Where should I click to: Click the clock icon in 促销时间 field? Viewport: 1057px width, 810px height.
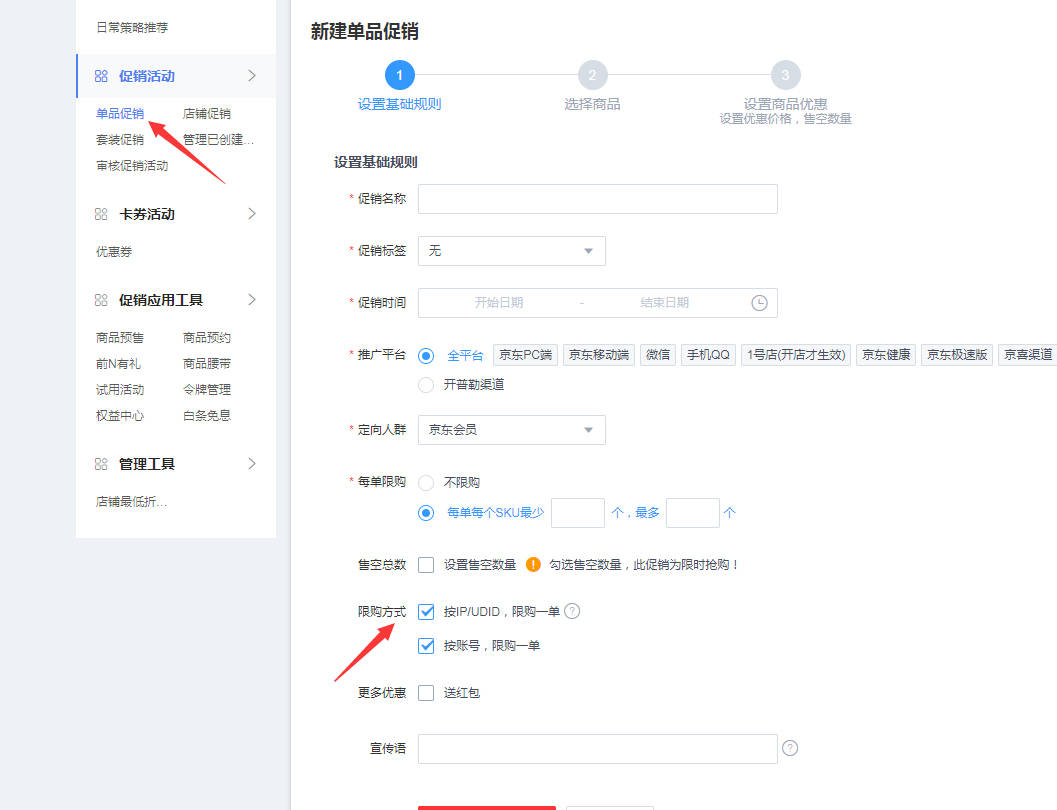759,303
